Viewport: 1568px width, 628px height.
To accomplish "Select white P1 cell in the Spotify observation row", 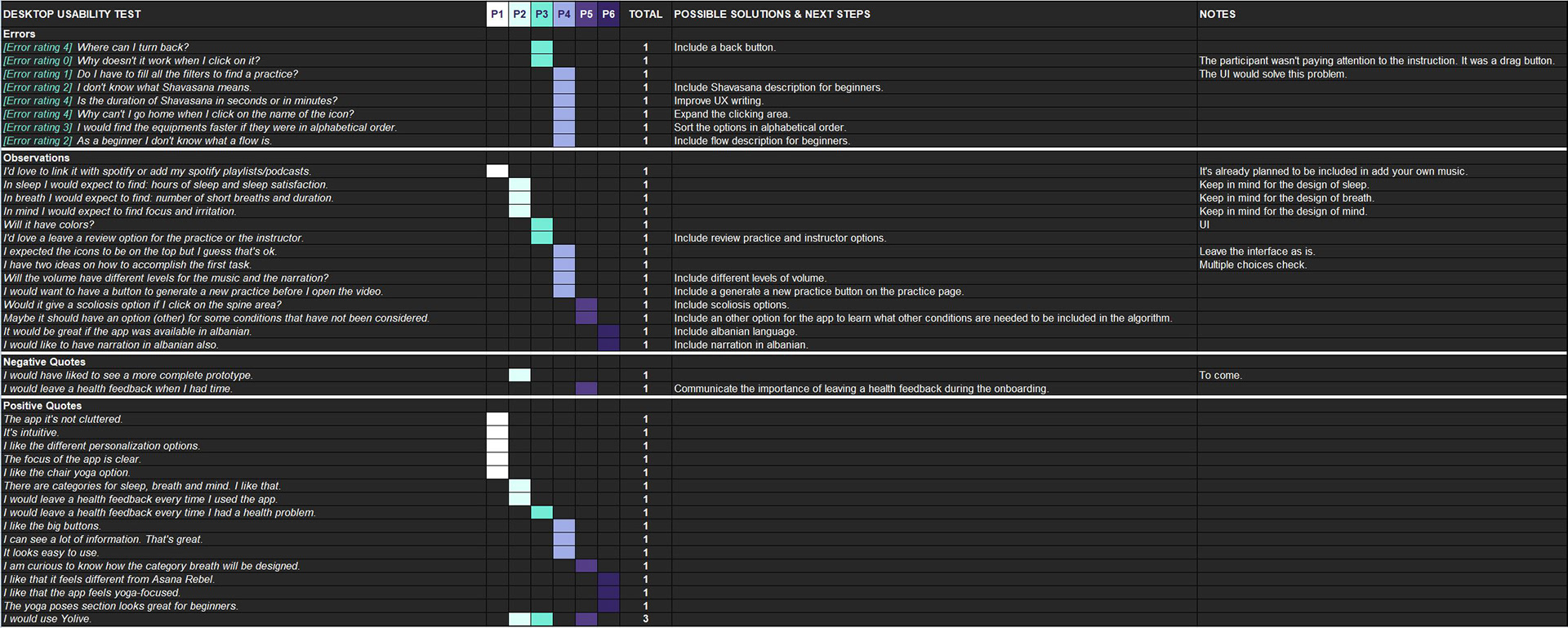I will tap(497, 171).
